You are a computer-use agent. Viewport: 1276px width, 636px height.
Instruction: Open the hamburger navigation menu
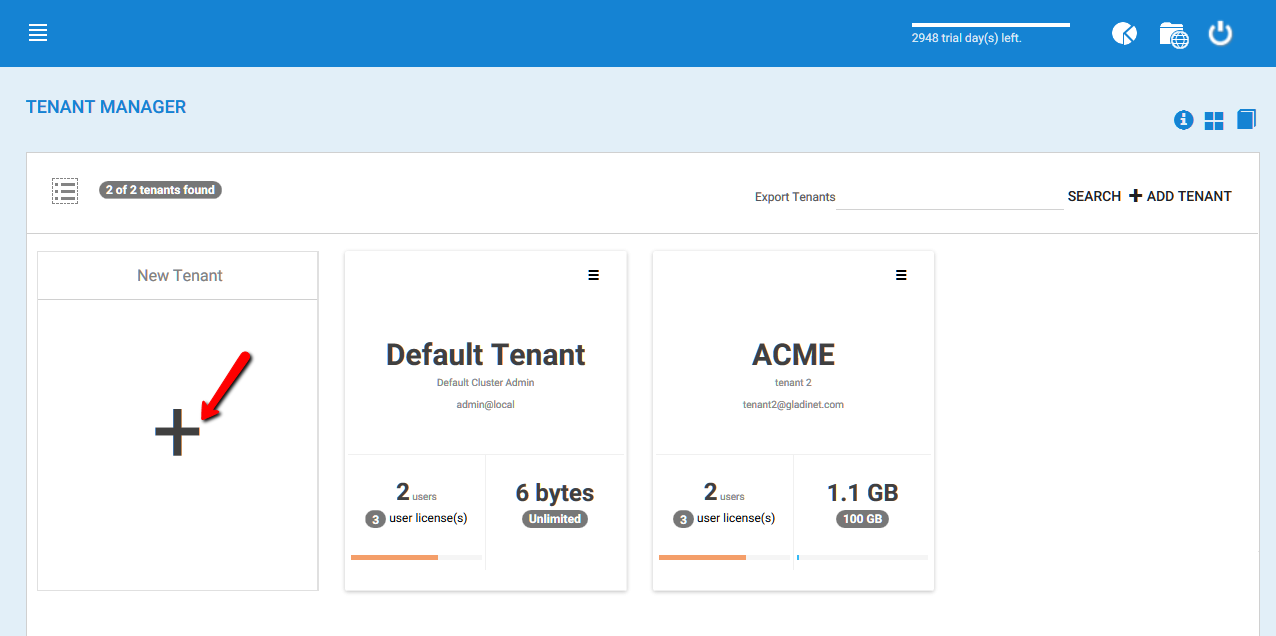click(38, 33)
